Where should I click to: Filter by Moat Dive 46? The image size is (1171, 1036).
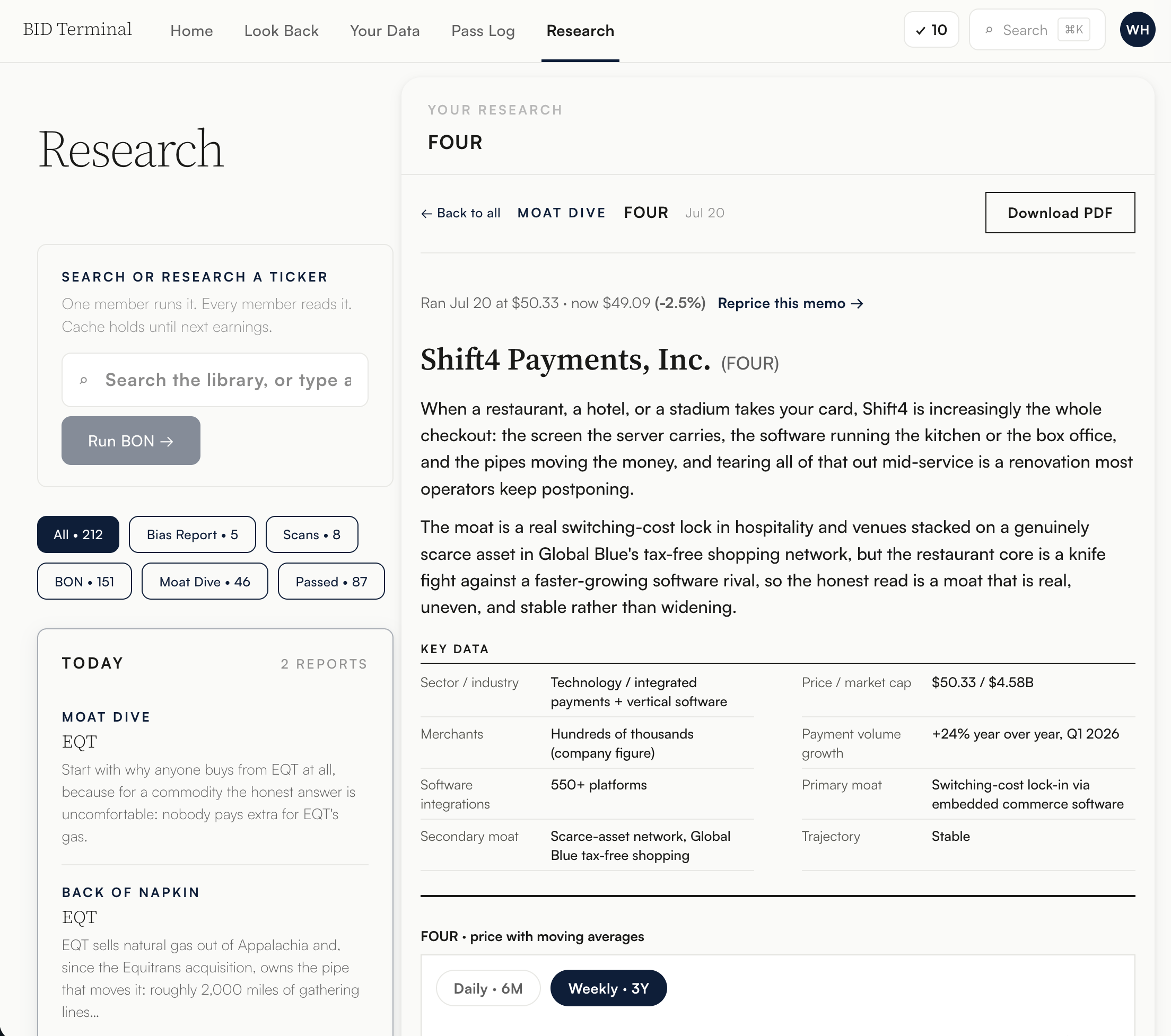(205, 581)
